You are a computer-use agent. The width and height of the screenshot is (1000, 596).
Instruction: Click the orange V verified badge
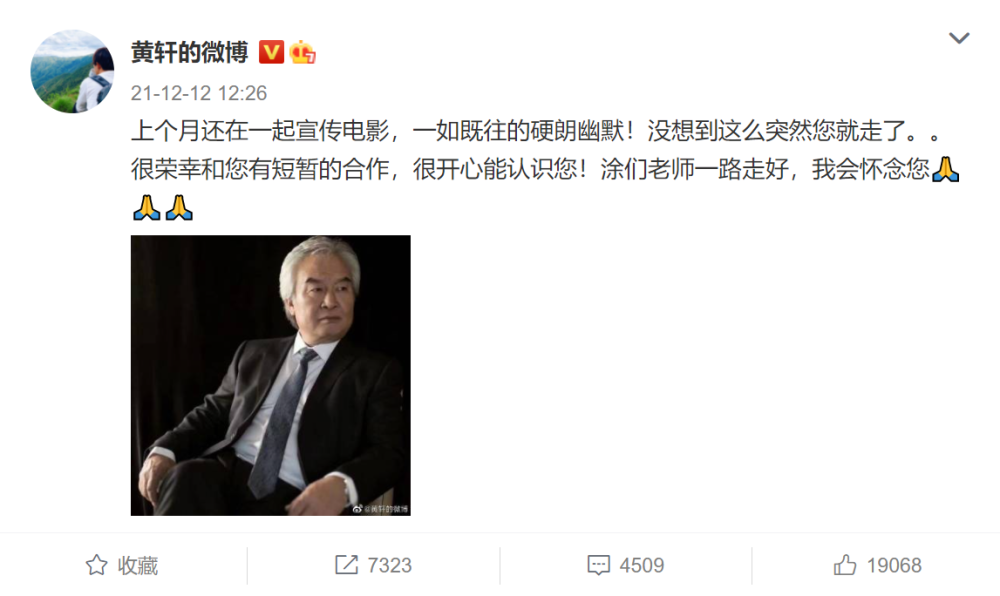[271, 52]
